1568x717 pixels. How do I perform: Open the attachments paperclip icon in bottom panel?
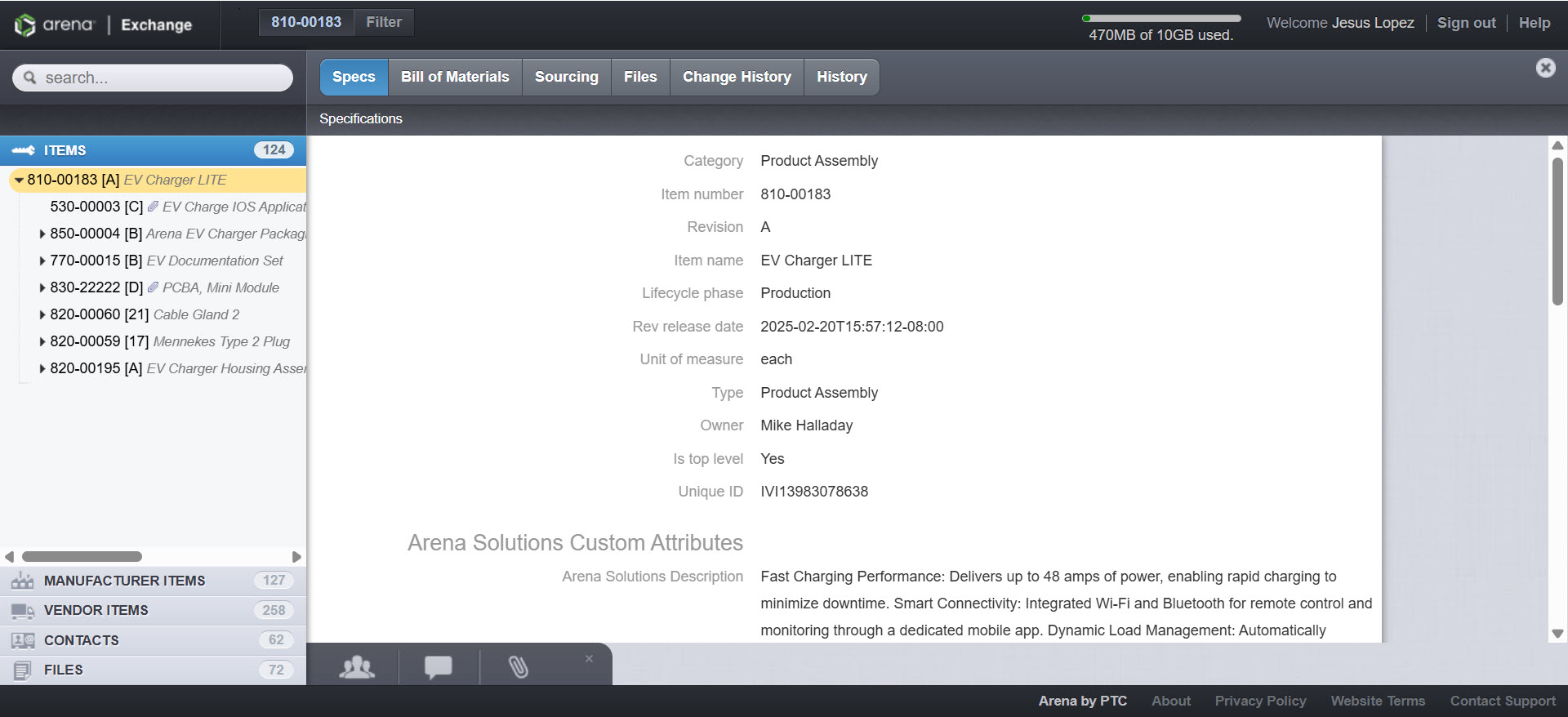pos(519,667)
